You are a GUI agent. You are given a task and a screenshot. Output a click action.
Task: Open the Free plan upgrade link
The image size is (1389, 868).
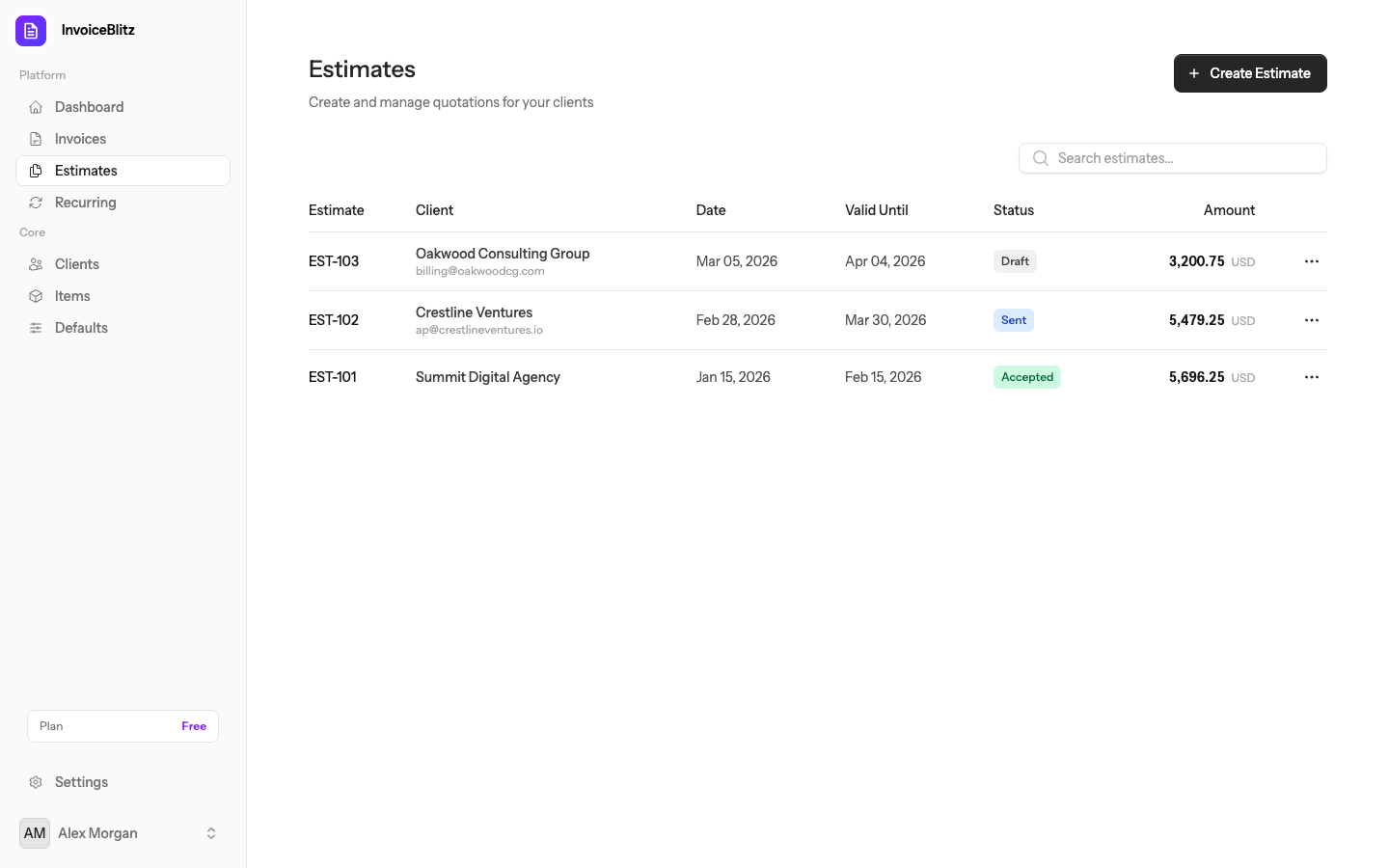193,725
